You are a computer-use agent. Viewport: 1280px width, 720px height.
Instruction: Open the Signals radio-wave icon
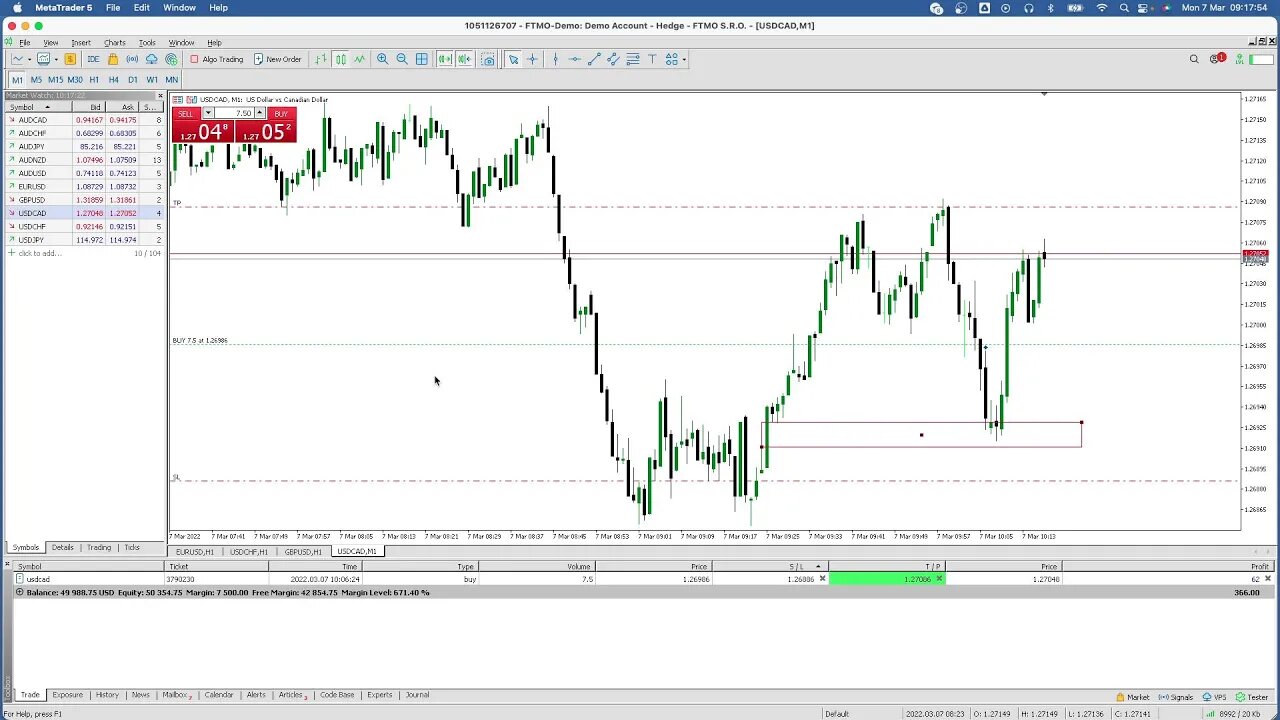pyautogui.click(x=132, y=59)
